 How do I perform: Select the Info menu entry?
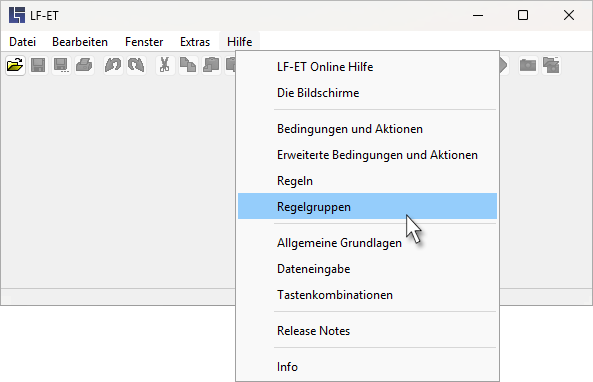click(x=367, y=367)
